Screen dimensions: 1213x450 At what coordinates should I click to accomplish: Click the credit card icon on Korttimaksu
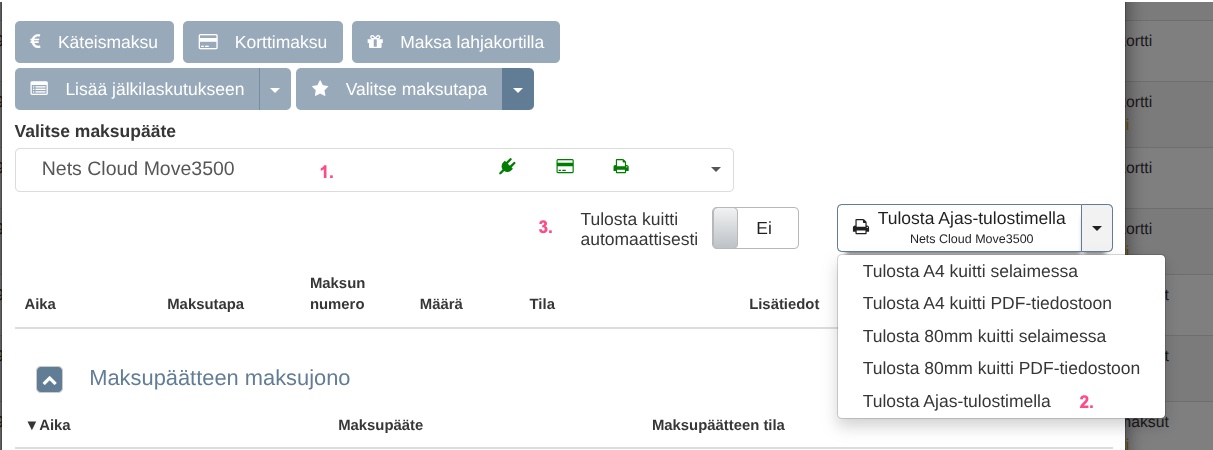tap(208, 43)
